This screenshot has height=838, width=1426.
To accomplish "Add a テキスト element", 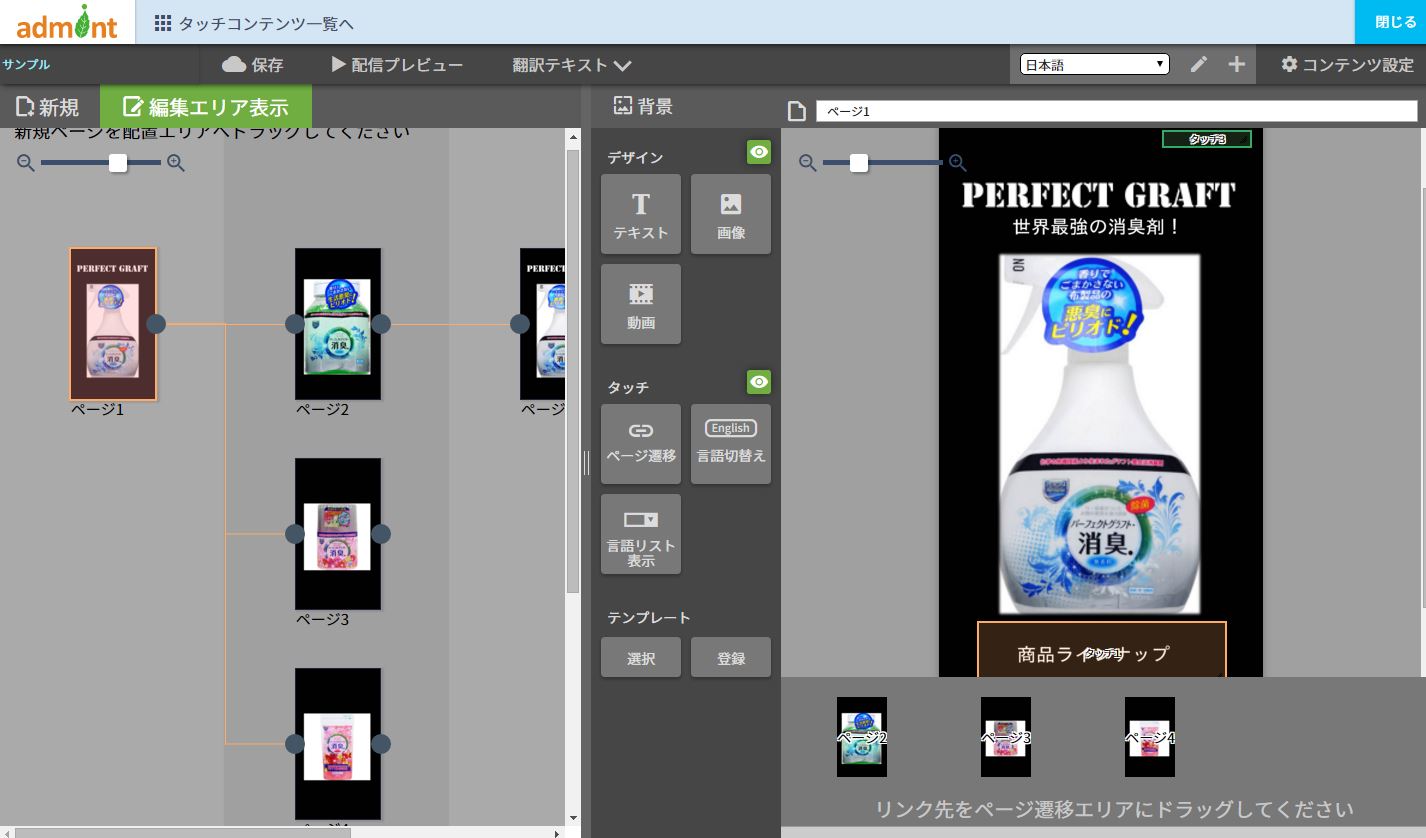I will 641,214.
